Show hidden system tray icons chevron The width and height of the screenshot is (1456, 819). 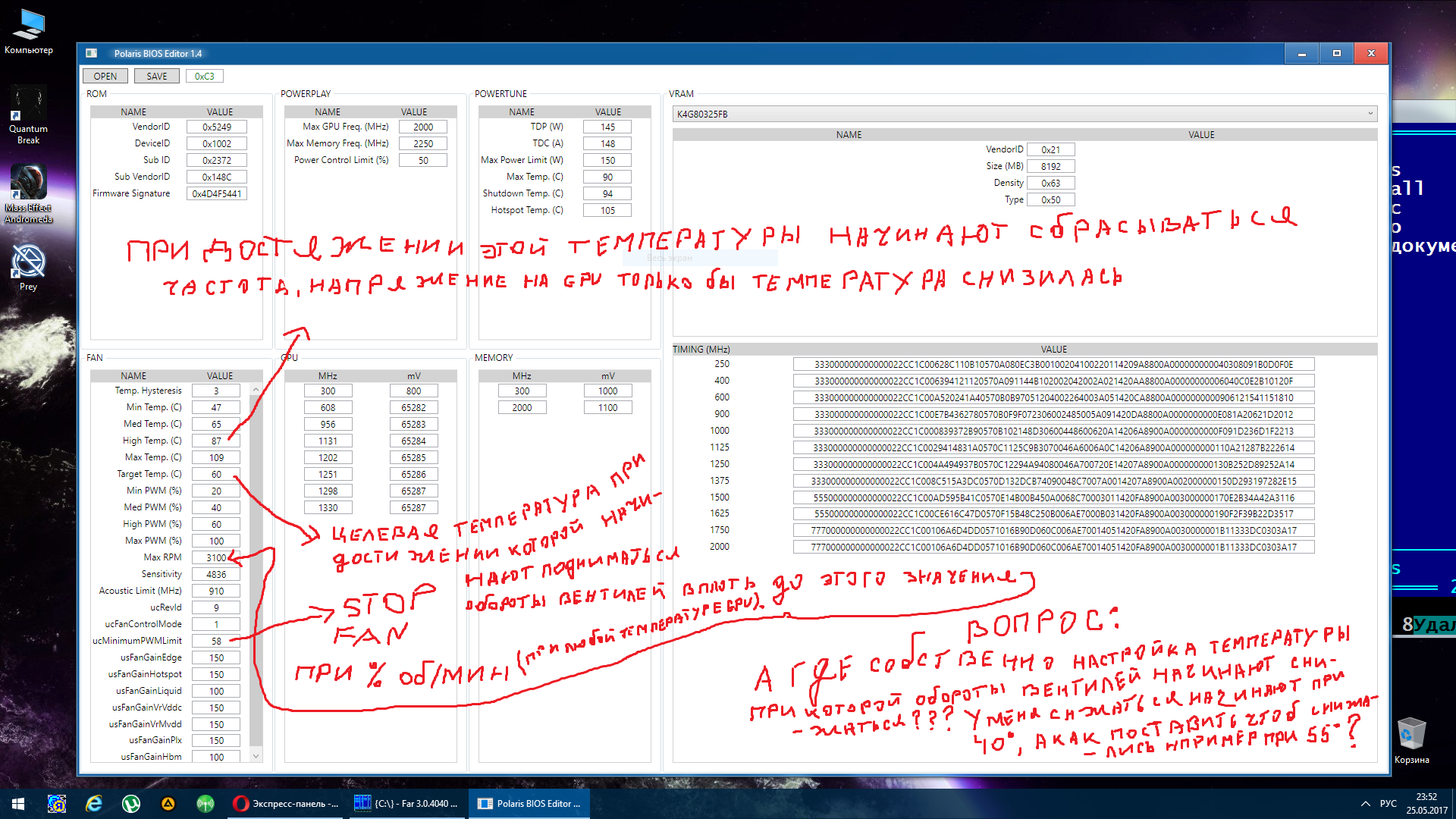[x=1365, y=803]
